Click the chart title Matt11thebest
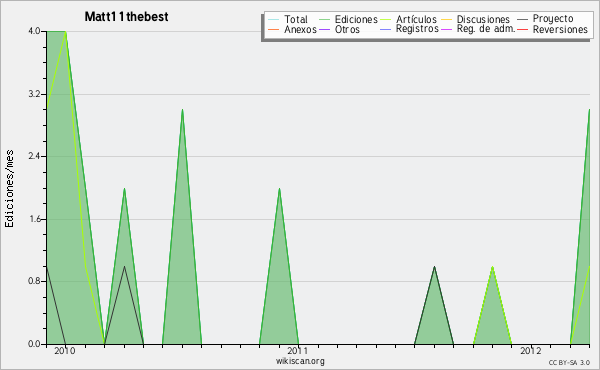This screenshot has width=600, height=370. [x=126, y=17]
